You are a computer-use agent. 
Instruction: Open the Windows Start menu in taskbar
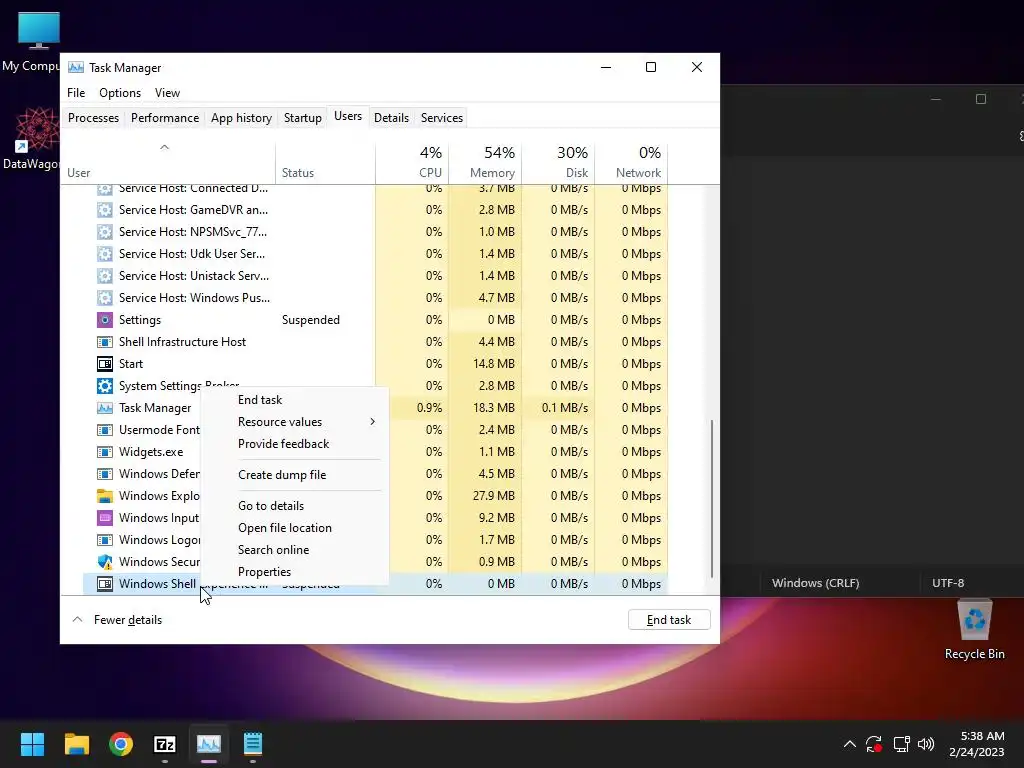pyautogui.click(x=32, y=744)
